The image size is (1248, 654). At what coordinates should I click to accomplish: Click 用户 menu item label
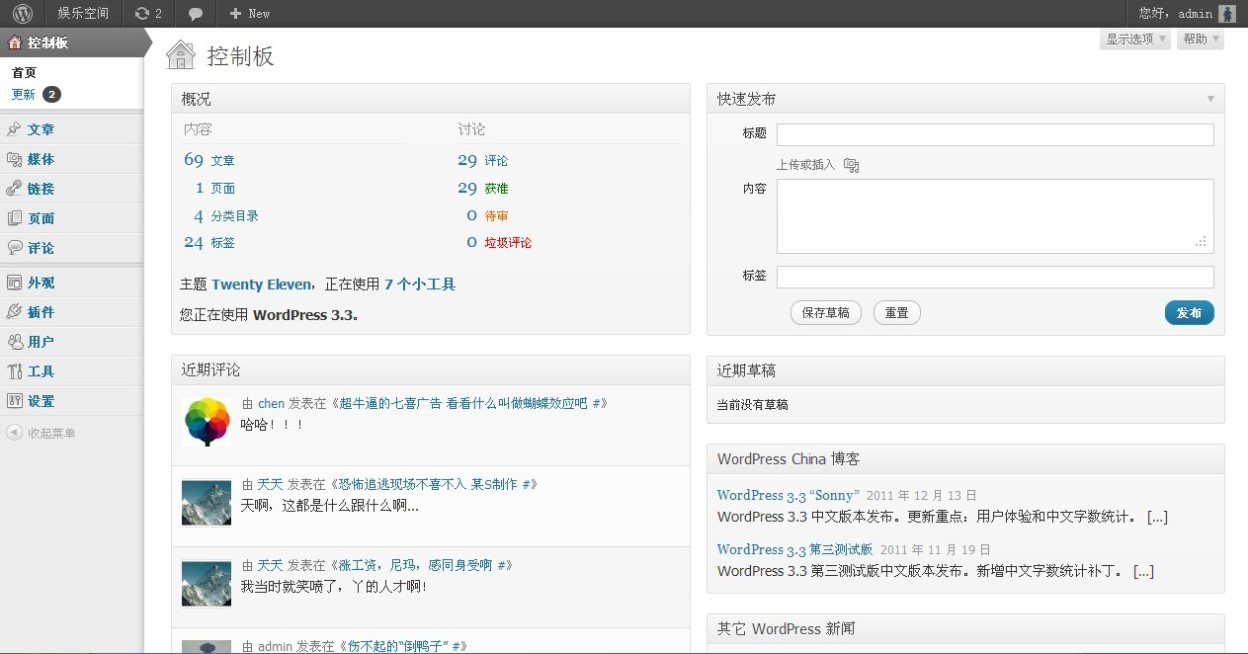coord(41,342)
